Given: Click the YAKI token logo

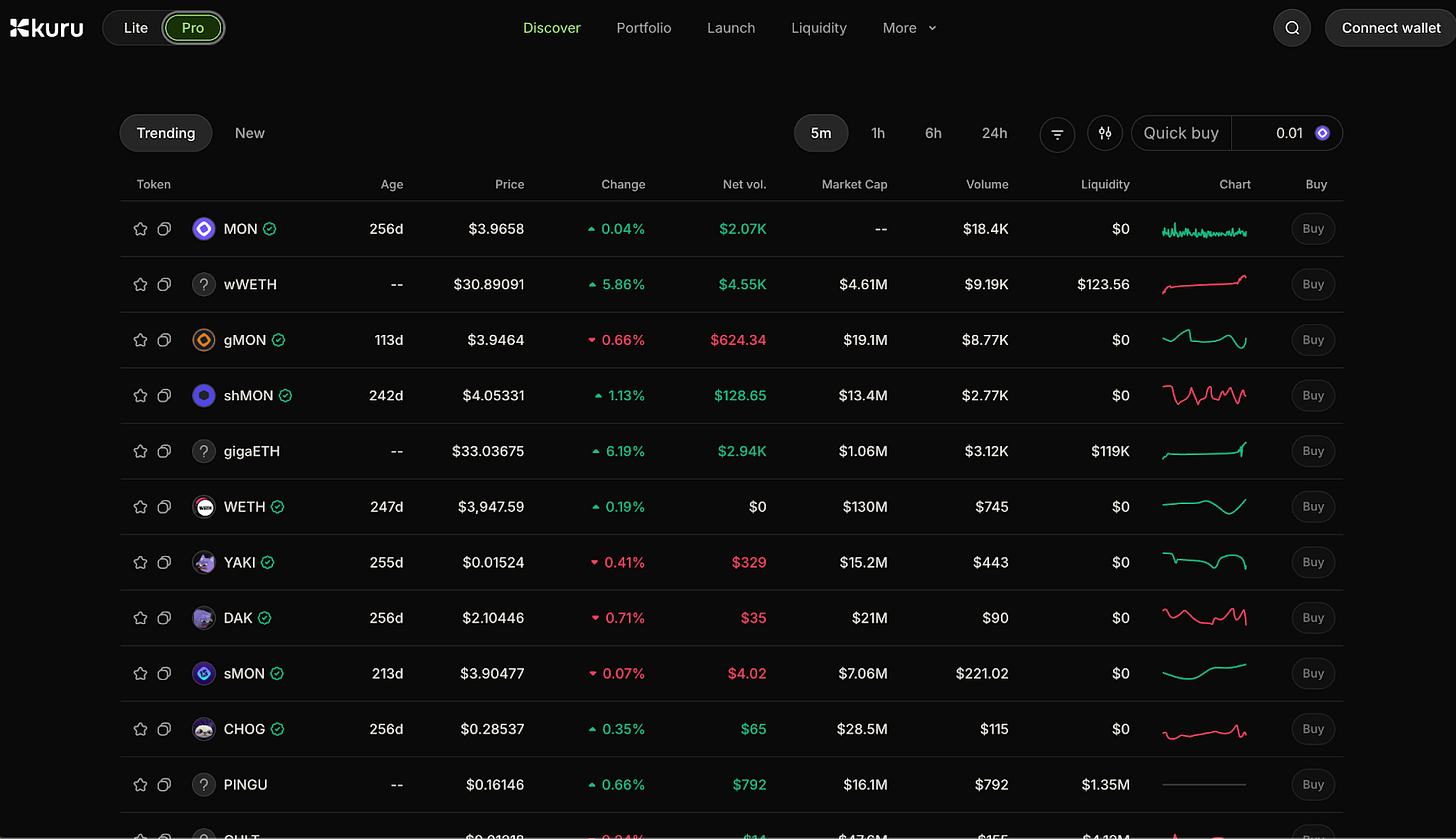Looking at the screenshot, I should coord(204,563).
